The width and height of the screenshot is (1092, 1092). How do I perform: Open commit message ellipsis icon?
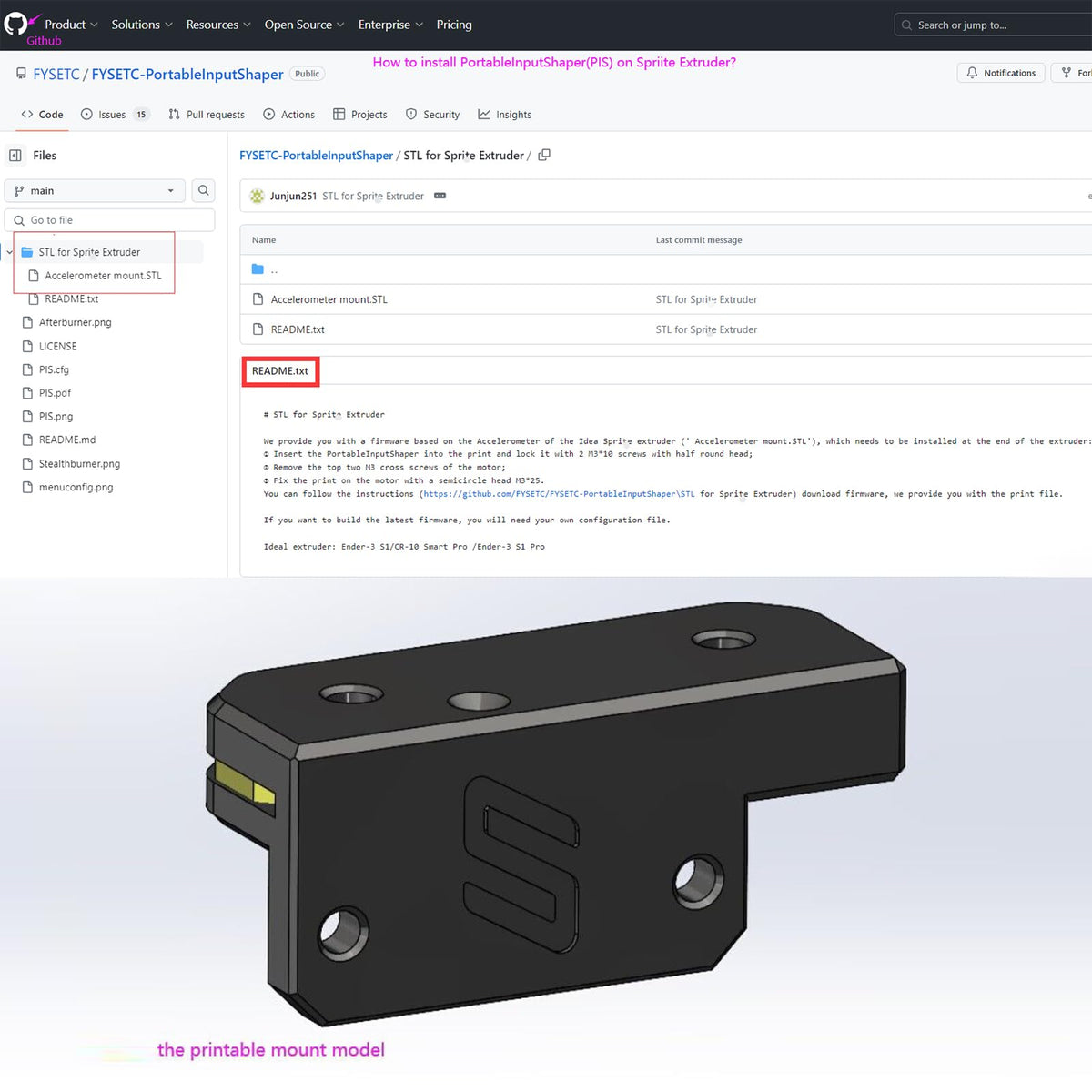click(440, 197)
